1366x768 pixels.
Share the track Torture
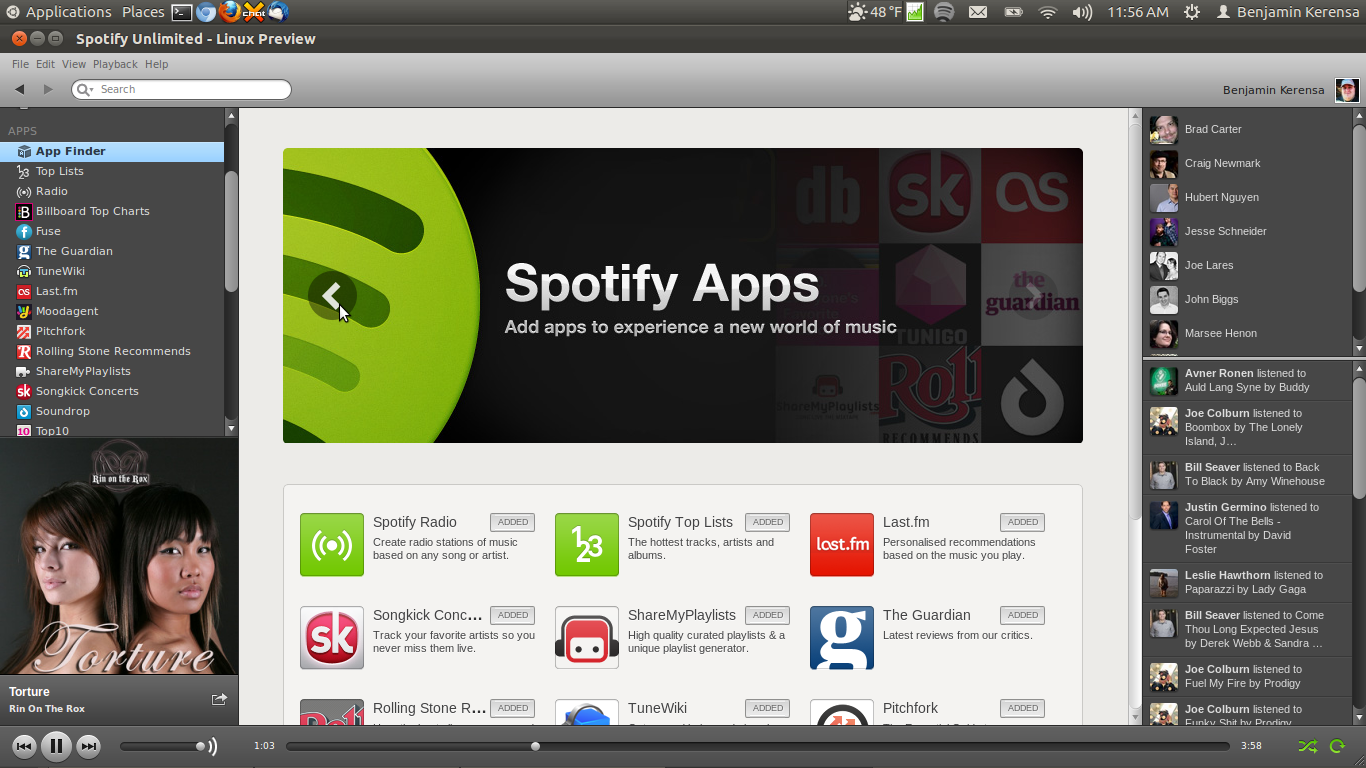219,699
